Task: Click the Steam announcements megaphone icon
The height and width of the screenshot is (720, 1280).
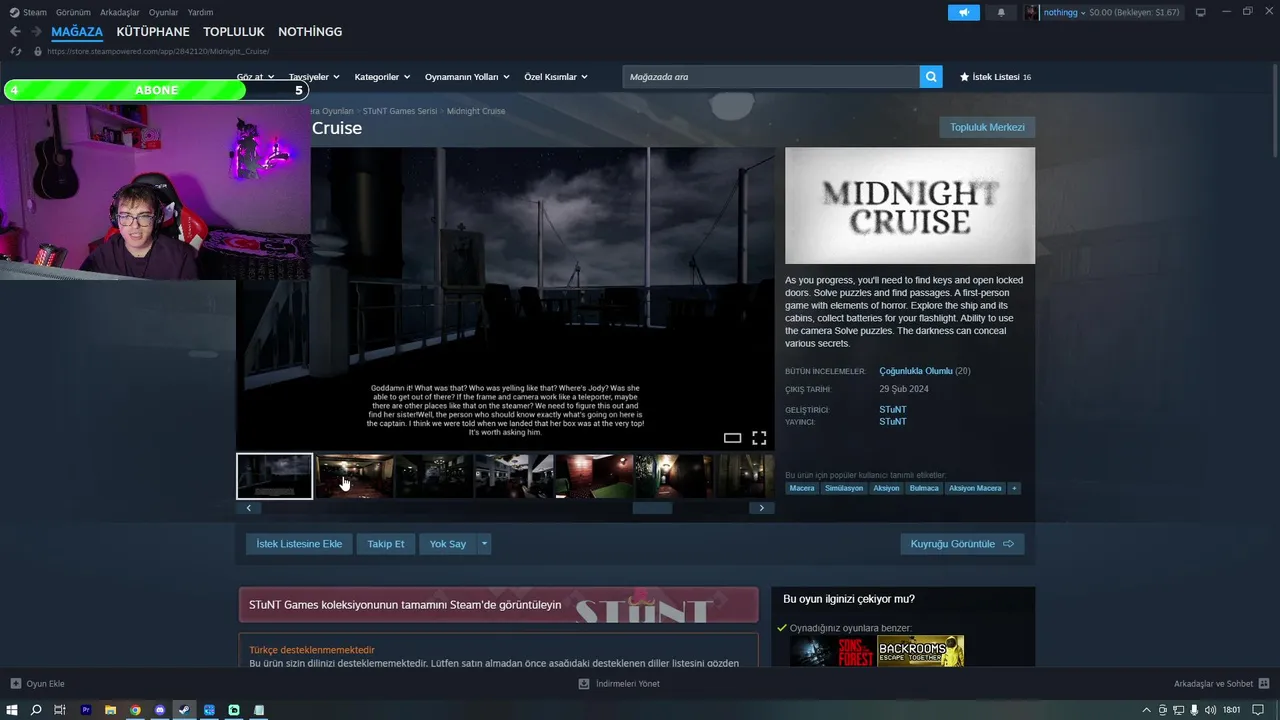Action: [964, 12]
